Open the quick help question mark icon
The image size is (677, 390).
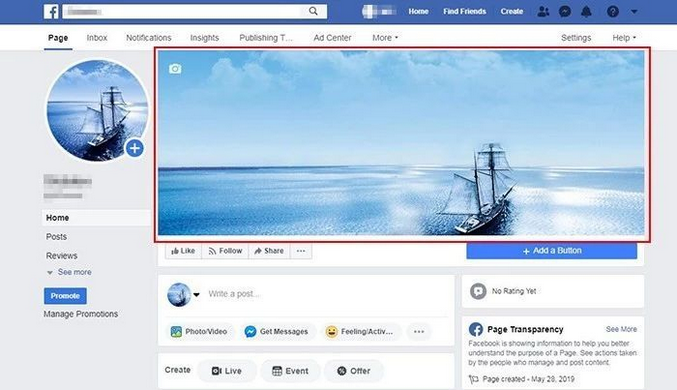pos(613,12)
